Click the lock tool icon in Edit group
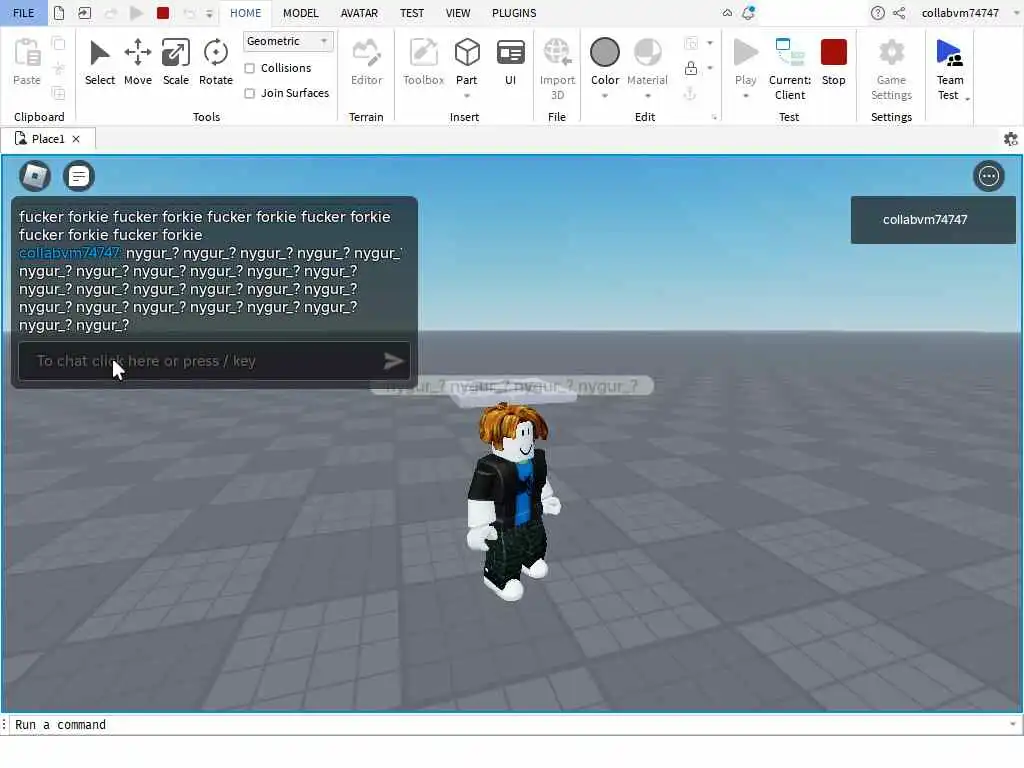This screenshot has width=1024, height=768. pyautogui.click(x=690, y=68)
